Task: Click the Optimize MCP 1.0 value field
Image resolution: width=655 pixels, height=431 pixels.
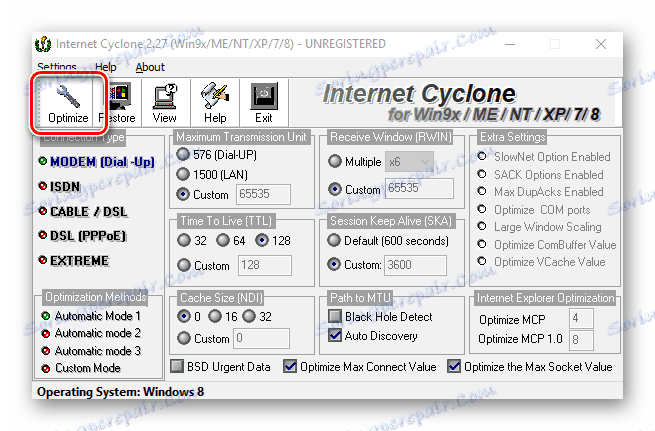Action: point(581,340)
